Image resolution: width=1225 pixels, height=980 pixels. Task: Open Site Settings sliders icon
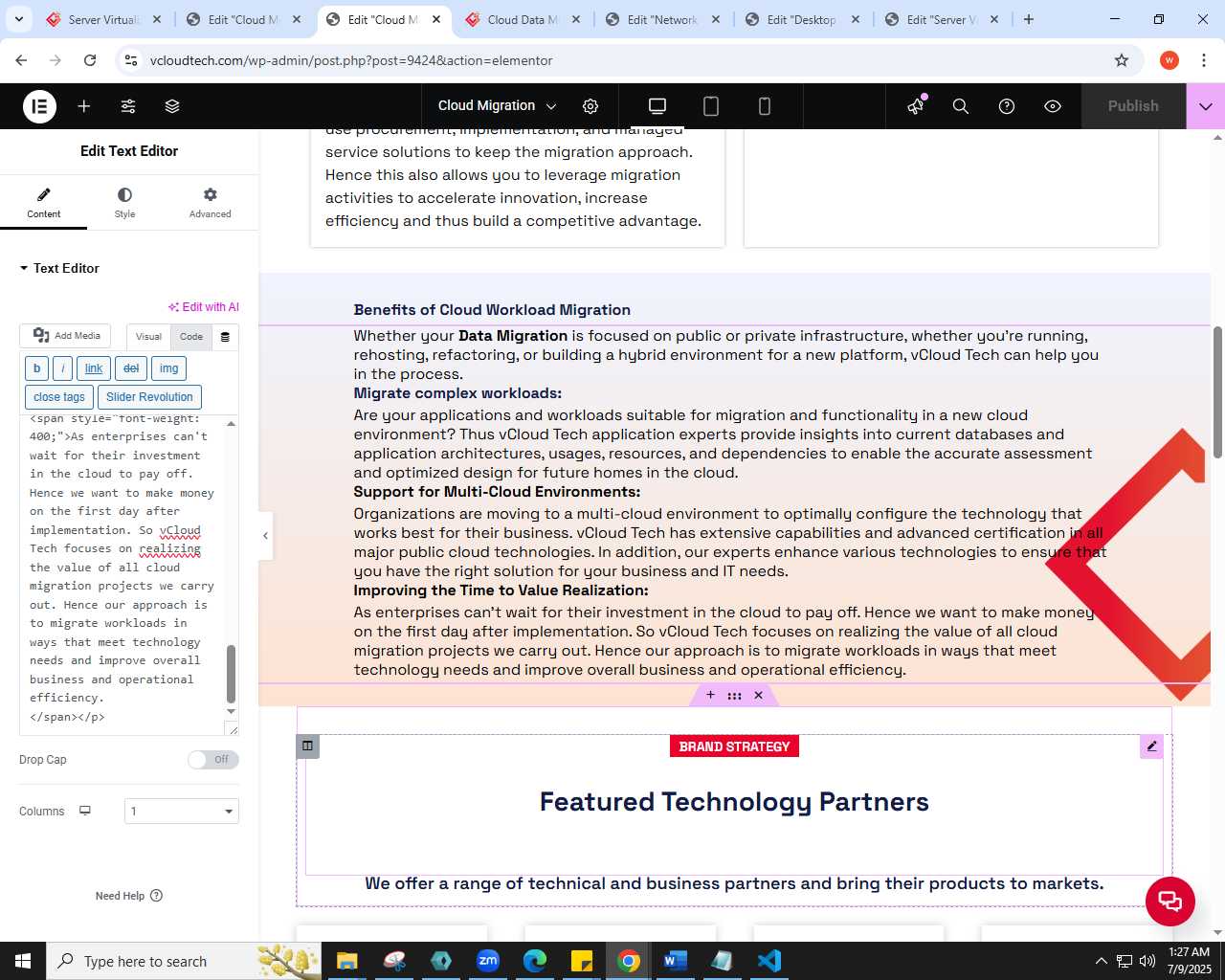point(128,106)
